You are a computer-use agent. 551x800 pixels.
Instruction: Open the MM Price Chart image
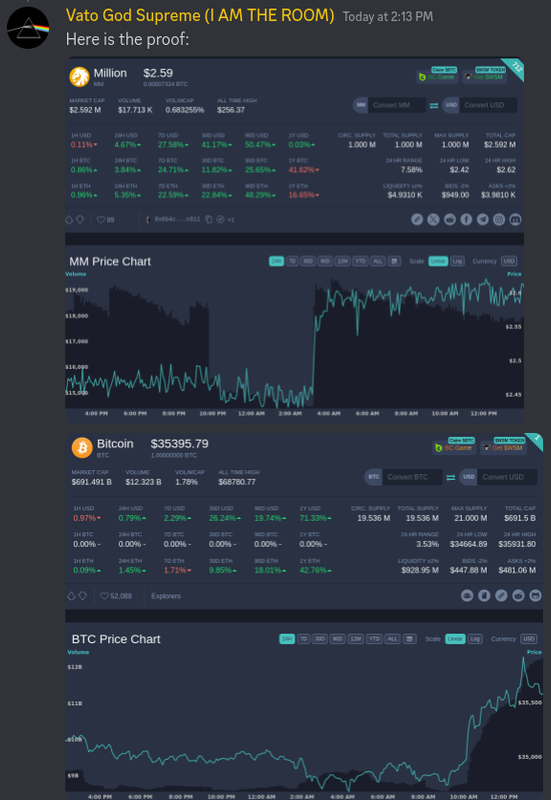[294, 240]
